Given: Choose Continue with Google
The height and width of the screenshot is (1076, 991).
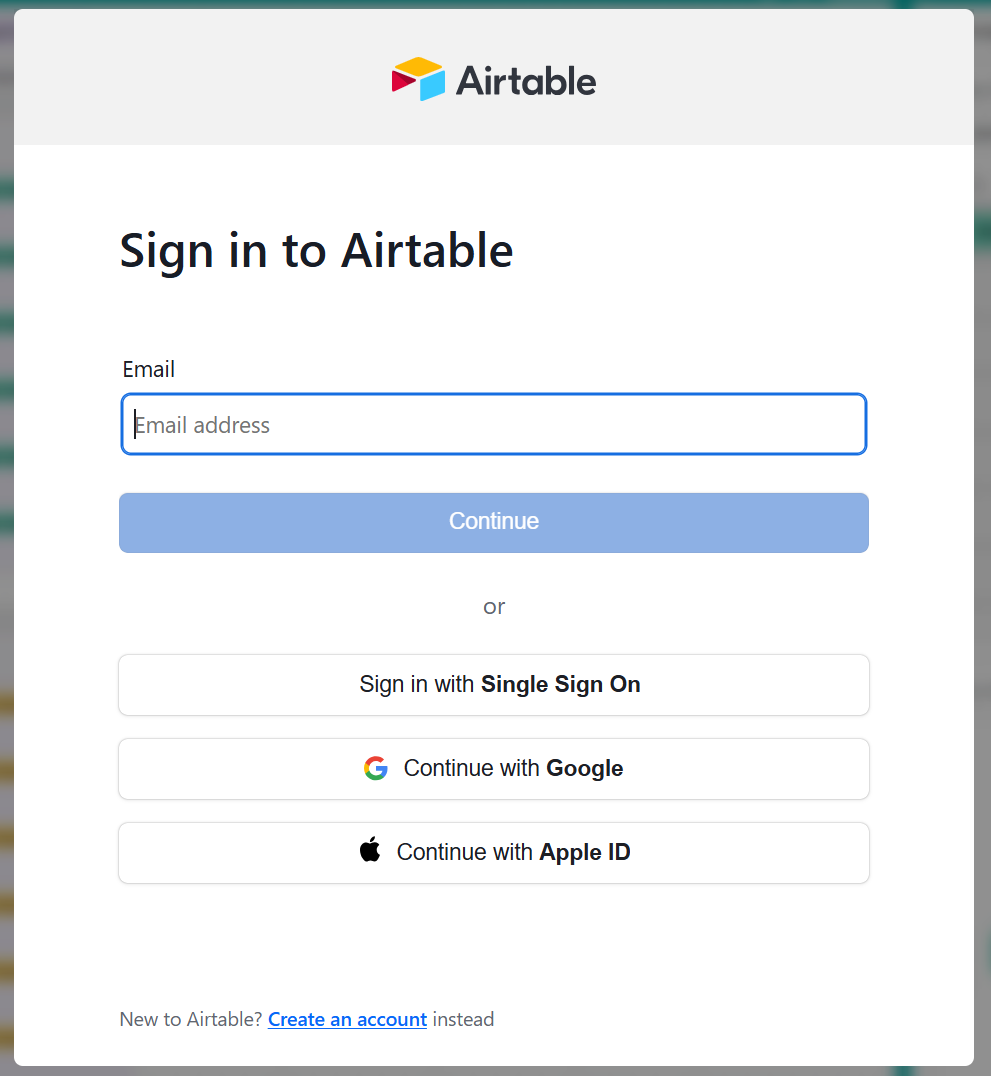Looking at the screenshot, I should pos(494,769).
